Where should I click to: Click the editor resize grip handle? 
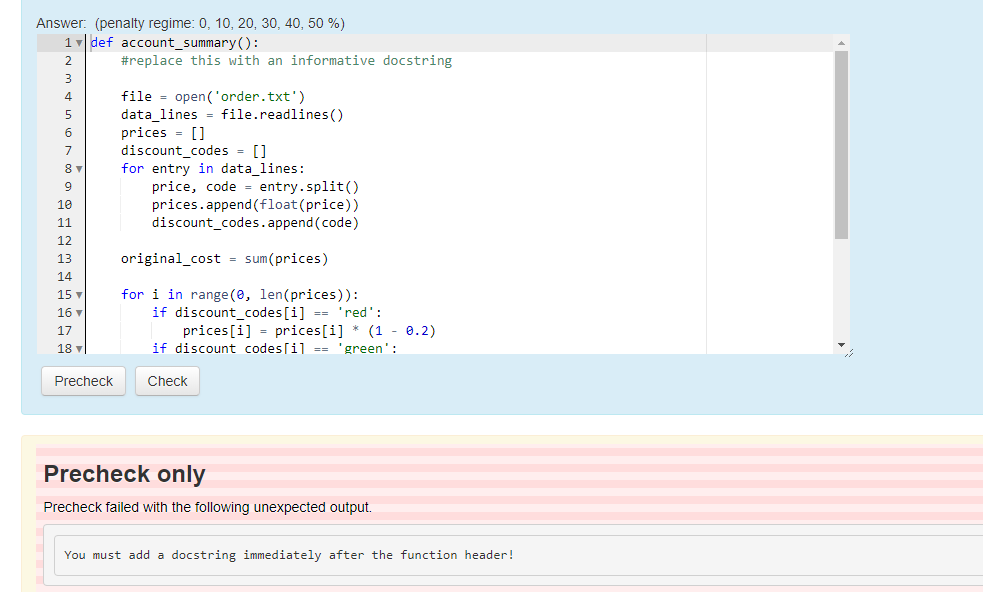click(848, 351)
